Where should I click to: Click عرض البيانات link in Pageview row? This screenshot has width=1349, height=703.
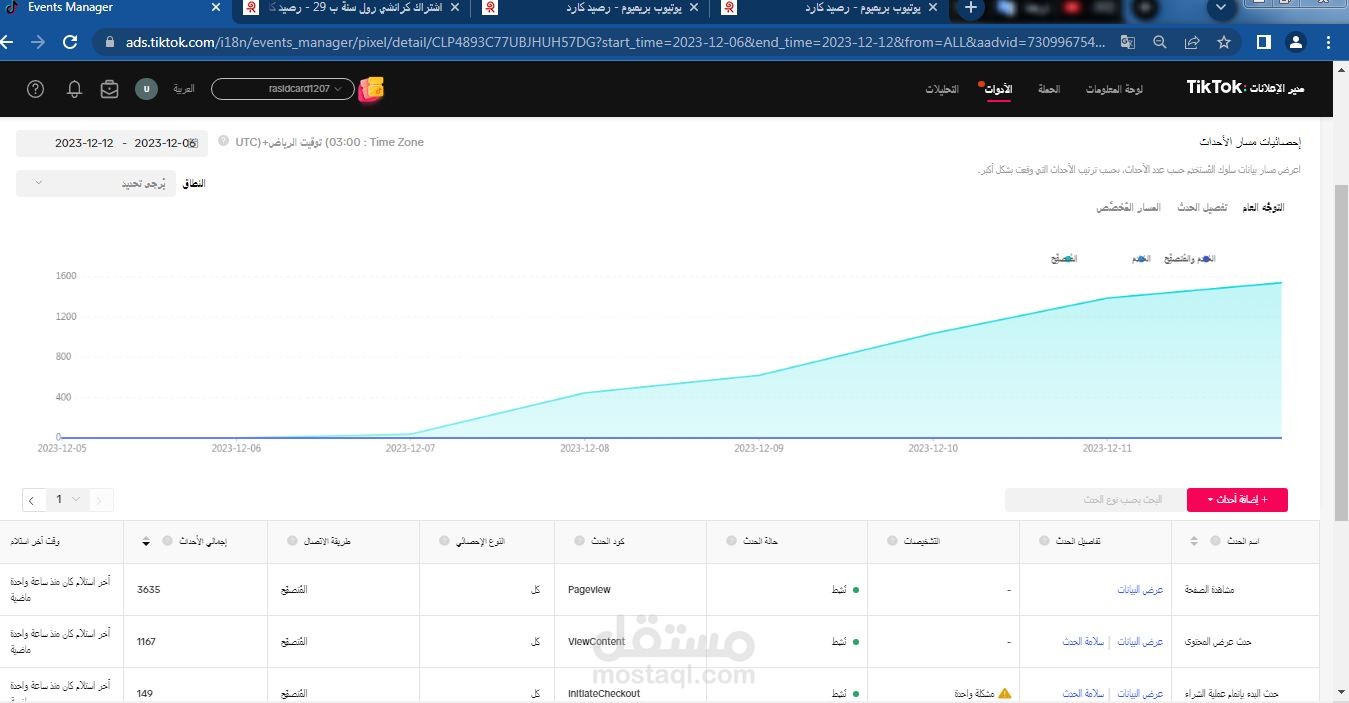click(1140, 590)
